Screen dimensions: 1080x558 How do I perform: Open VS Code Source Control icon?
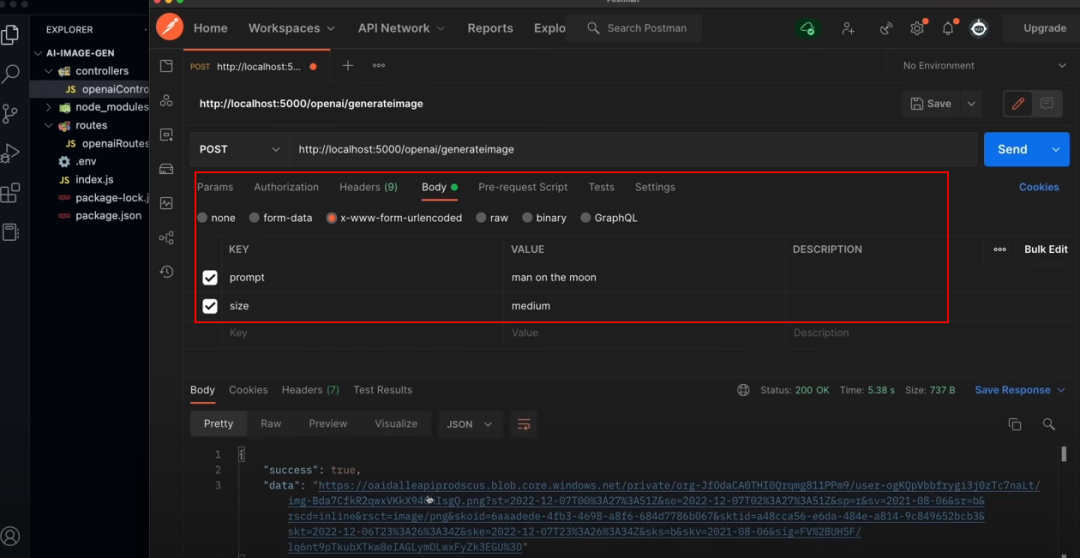pyautogui.click(x=10, y=114)
